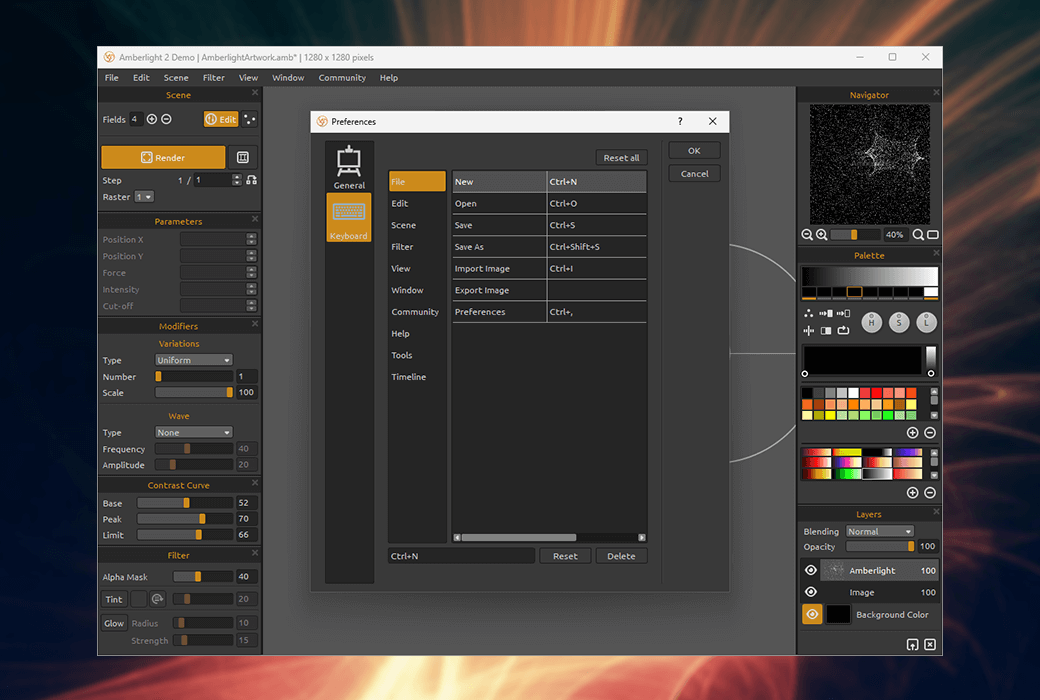Close the Preferences dialog
This screenshot has height=700, width=1040.
click(x=712, y=121)
